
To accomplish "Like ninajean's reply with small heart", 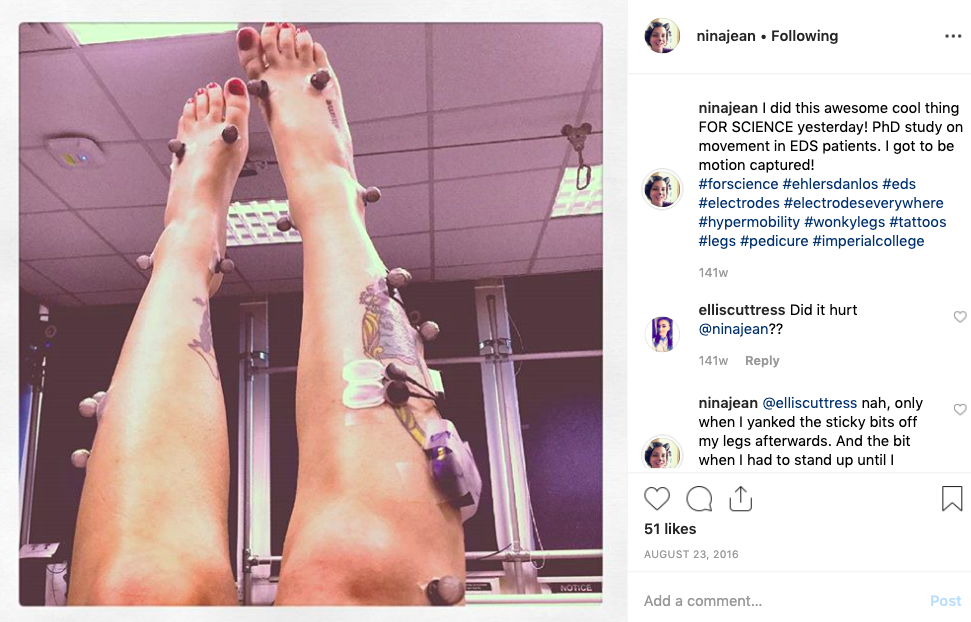I will tap(960, 410).
